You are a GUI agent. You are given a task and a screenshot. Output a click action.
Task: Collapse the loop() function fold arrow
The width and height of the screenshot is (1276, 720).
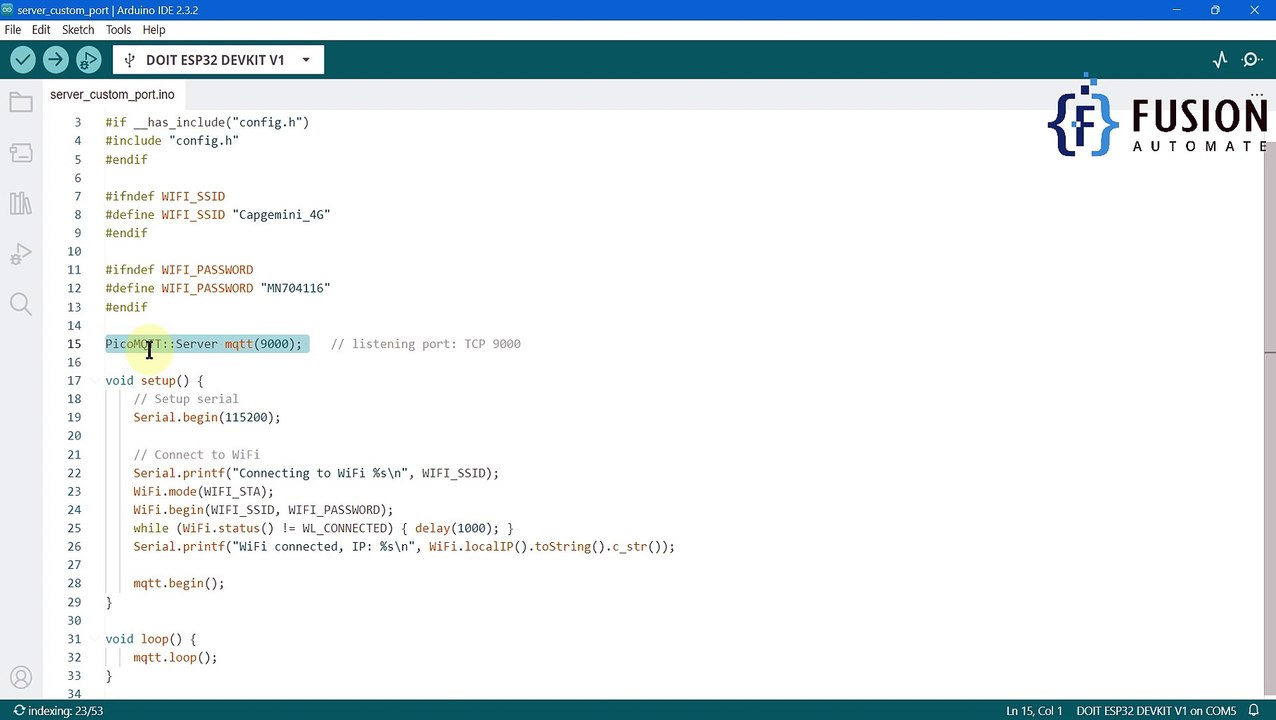[x=95, y=639]
